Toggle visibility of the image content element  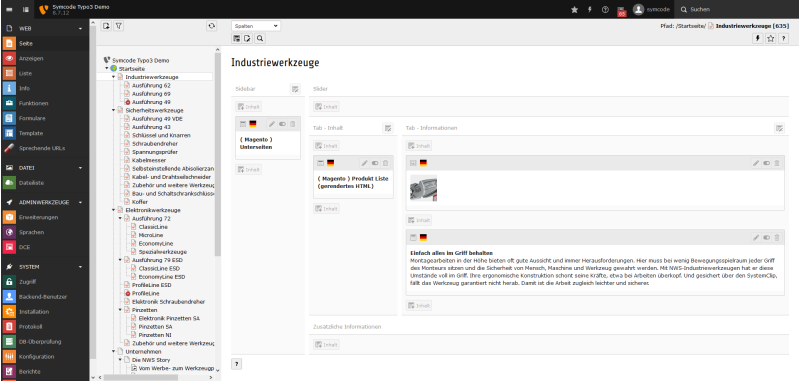click(x=766, y=163)
